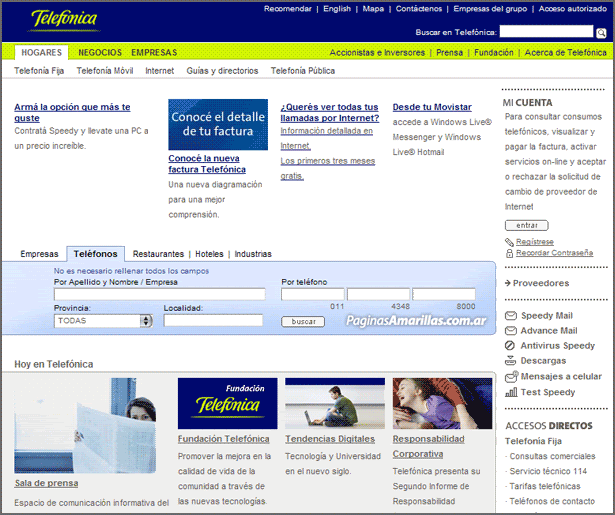This screenshot has height=515, width=615.
Task: Click the Advance Mail envelope icon
Action: click(x=511, y=331)
